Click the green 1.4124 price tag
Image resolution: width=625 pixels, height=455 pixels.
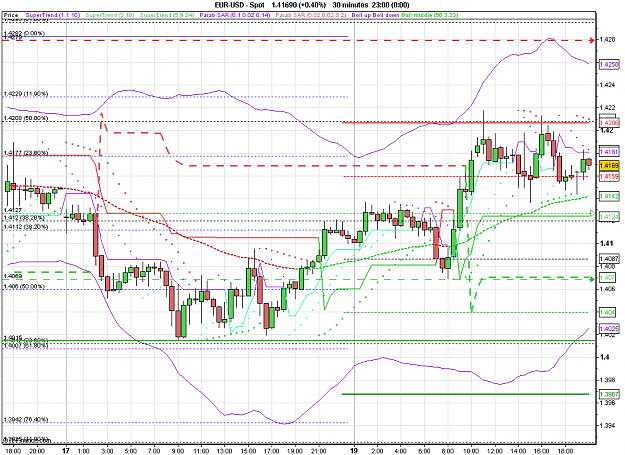tap(609, 217)
